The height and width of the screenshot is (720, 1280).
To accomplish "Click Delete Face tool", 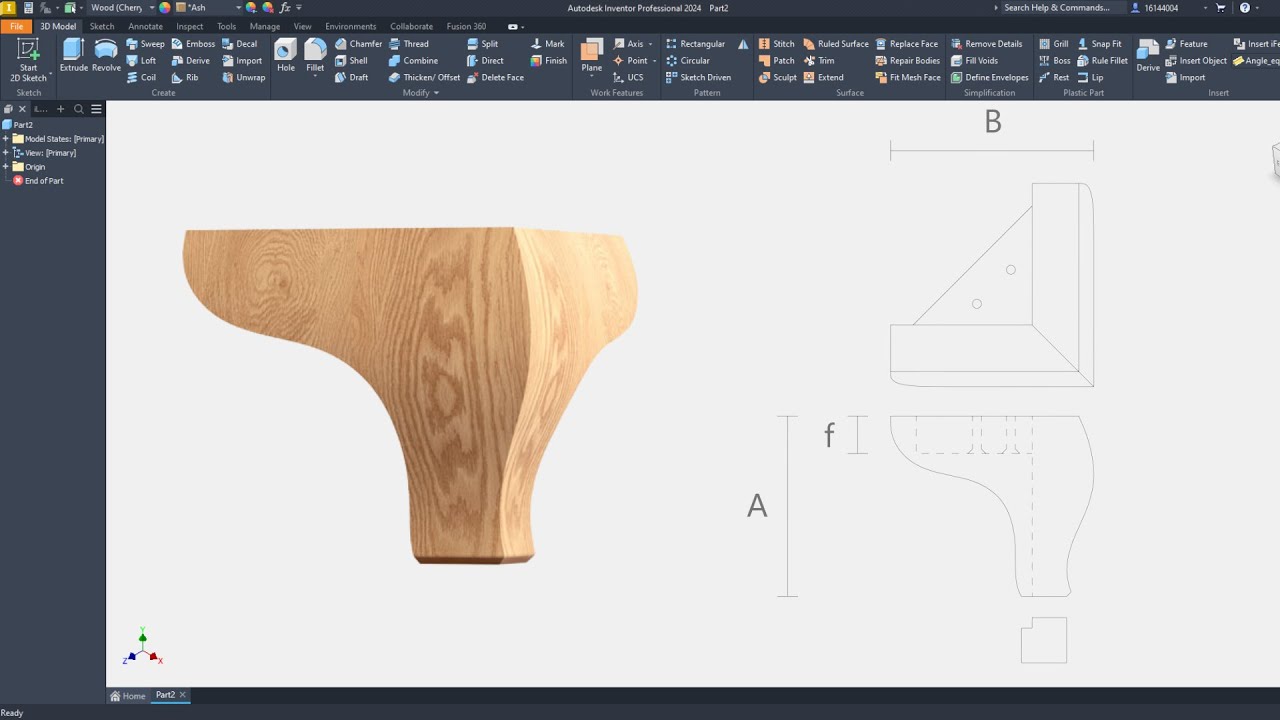I will pyautogui.click(x=495, y=77).
